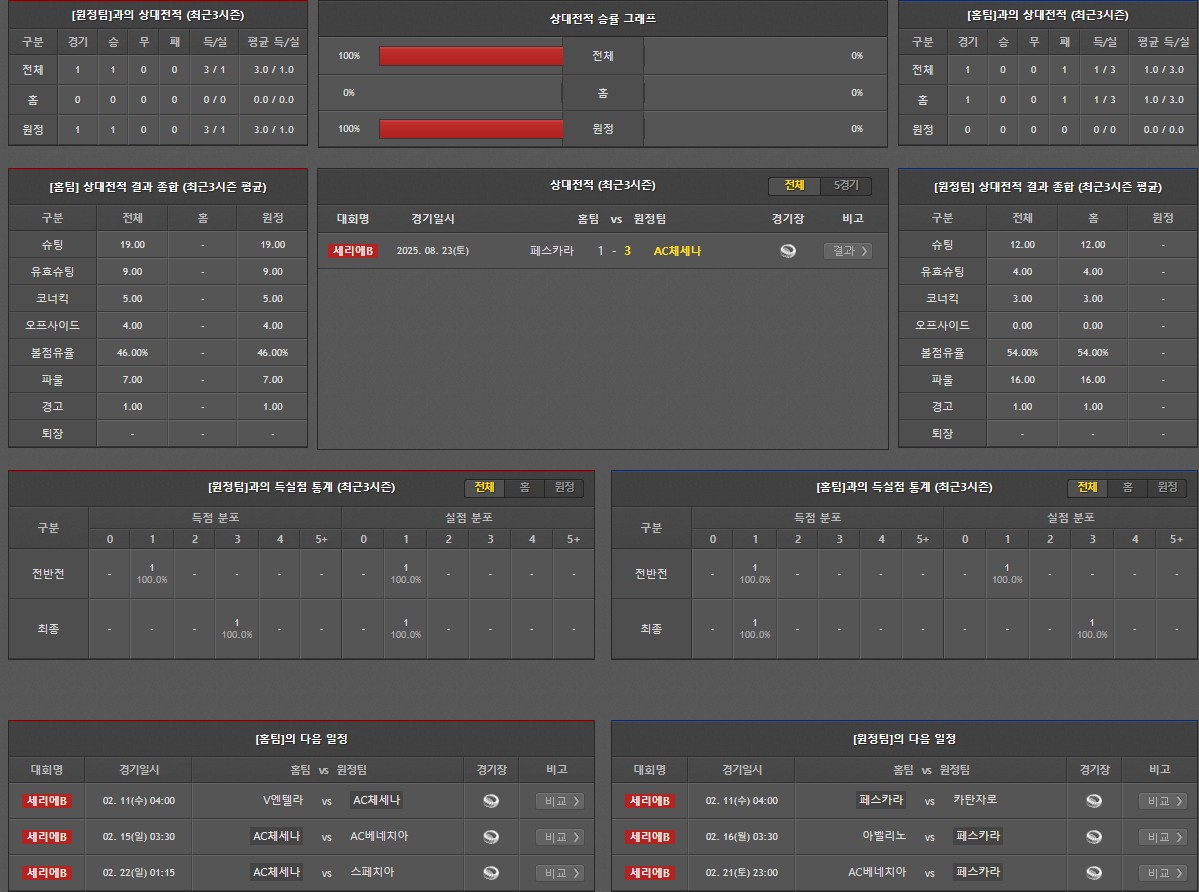Screen dimensions: 1199x892
Task: Click 스페지아 team name in home schedule
Action: click(x=372, y=872)
